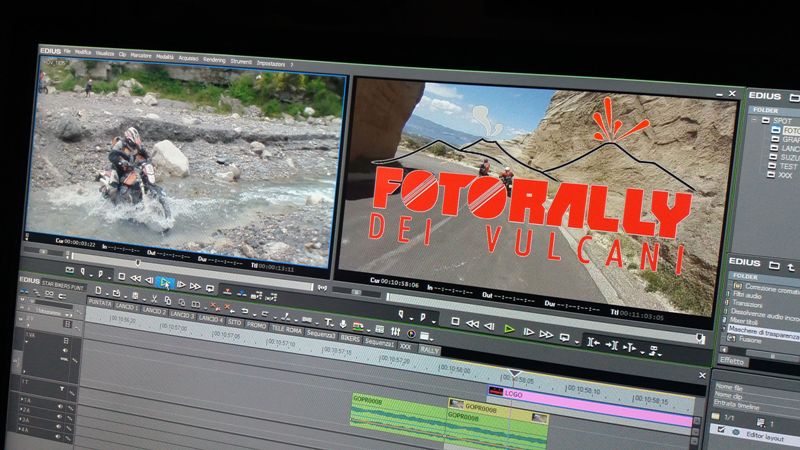Click the folder icon in Effect palette header
800x450 pixels.
[x=774, y=265]
